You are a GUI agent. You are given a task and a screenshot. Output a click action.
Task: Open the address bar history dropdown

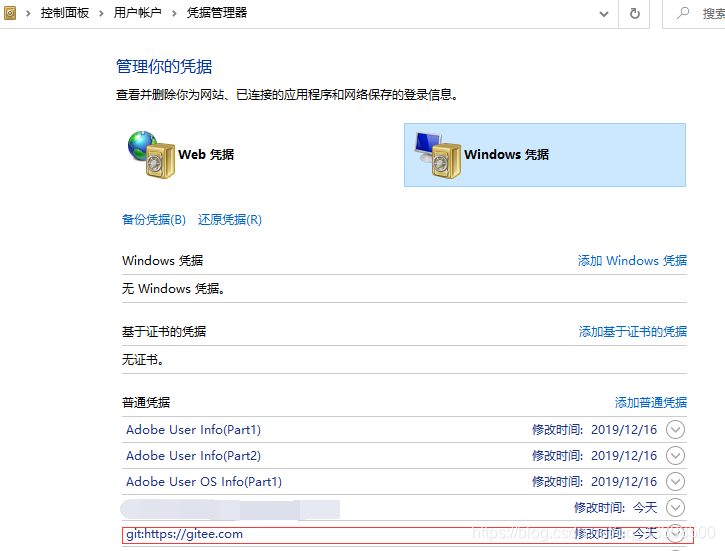(603, 14)
